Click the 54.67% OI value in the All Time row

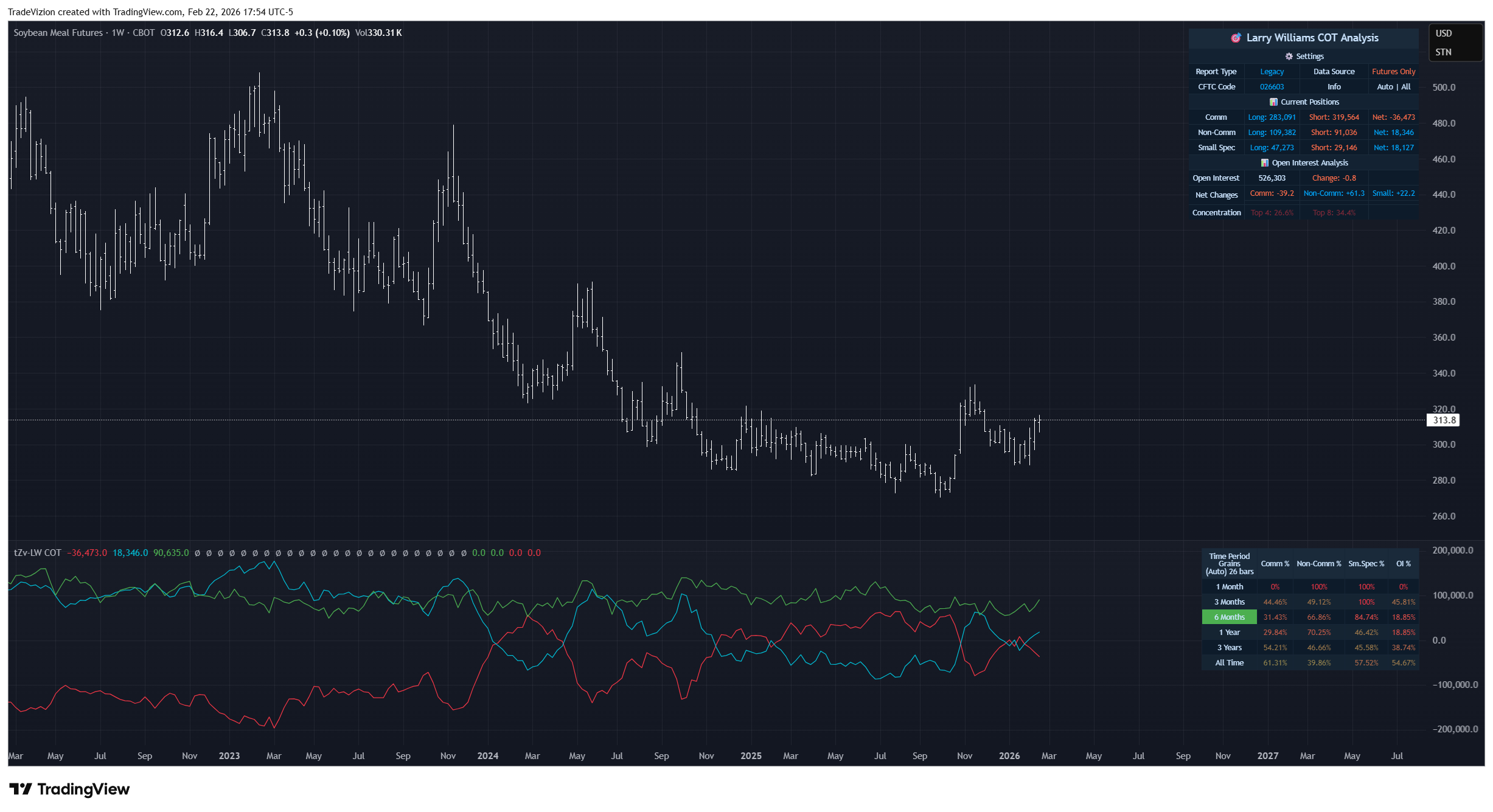coord(1403,663)
